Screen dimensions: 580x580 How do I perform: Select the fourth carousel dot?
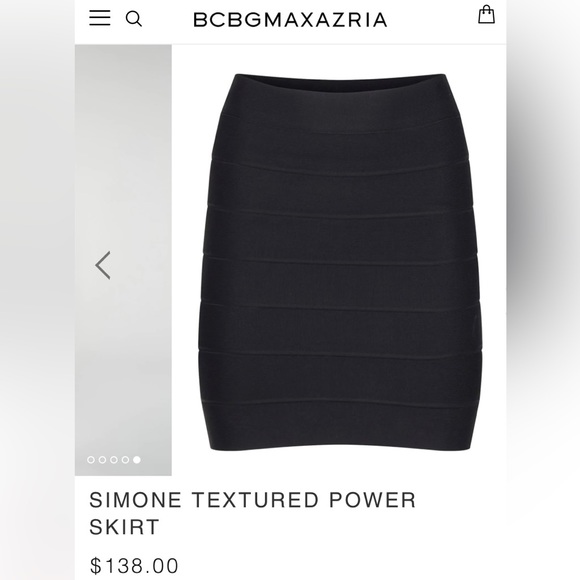pyautogui.click(x=125, y=460)
